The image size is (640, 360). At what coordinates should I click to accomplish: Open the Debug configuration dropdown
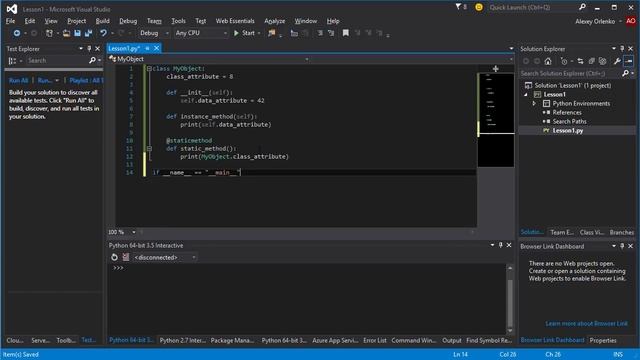point(167,33)
